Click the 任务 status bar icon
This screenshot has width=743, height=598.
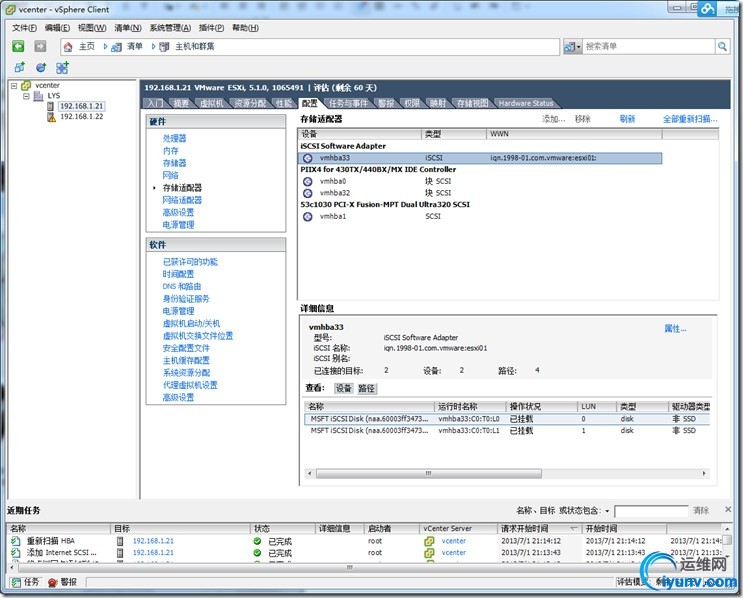16,582
